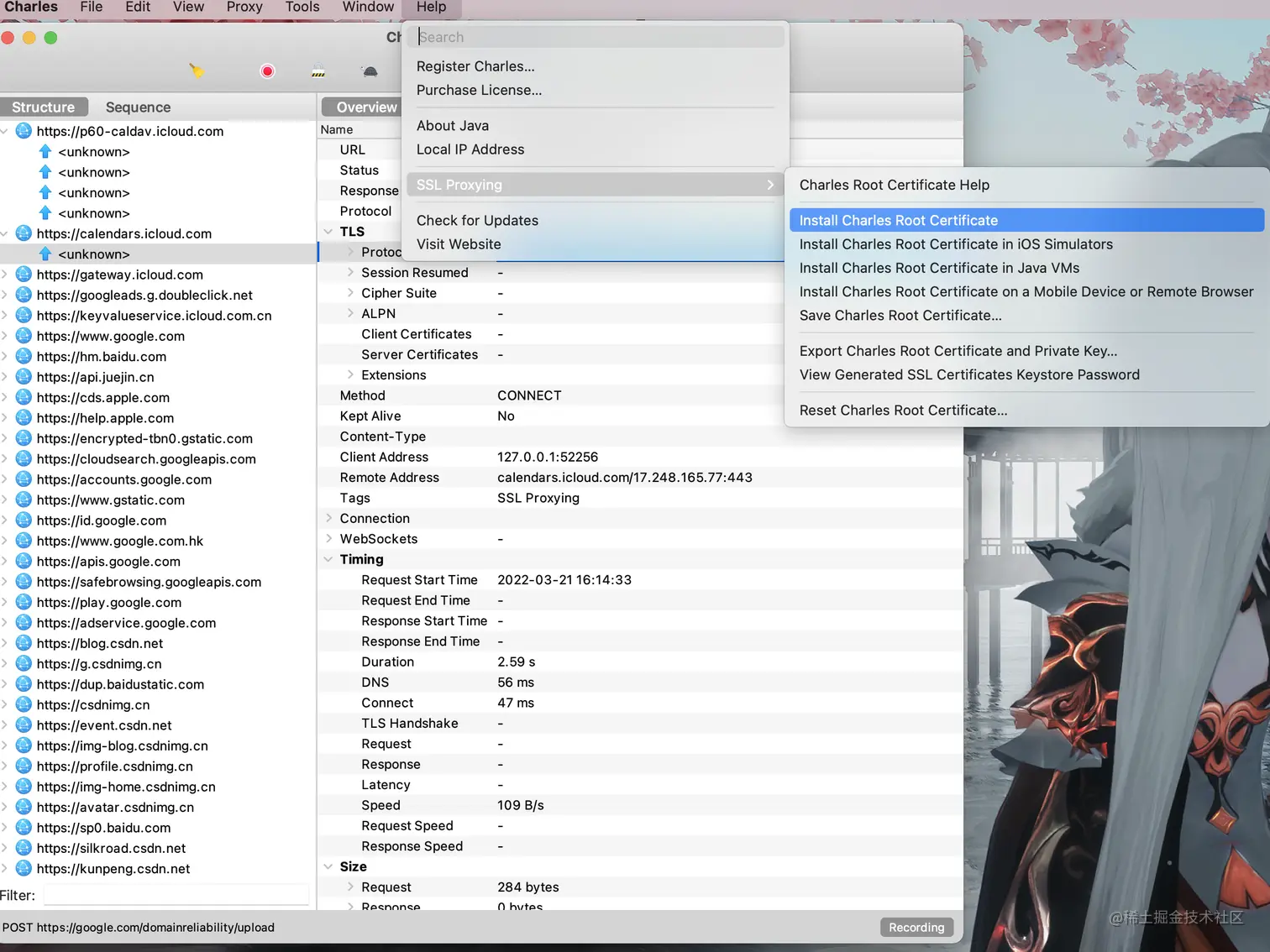The image size is (1270, 952).
Task: Expand the WebSockets section
Action: (328, 539)
